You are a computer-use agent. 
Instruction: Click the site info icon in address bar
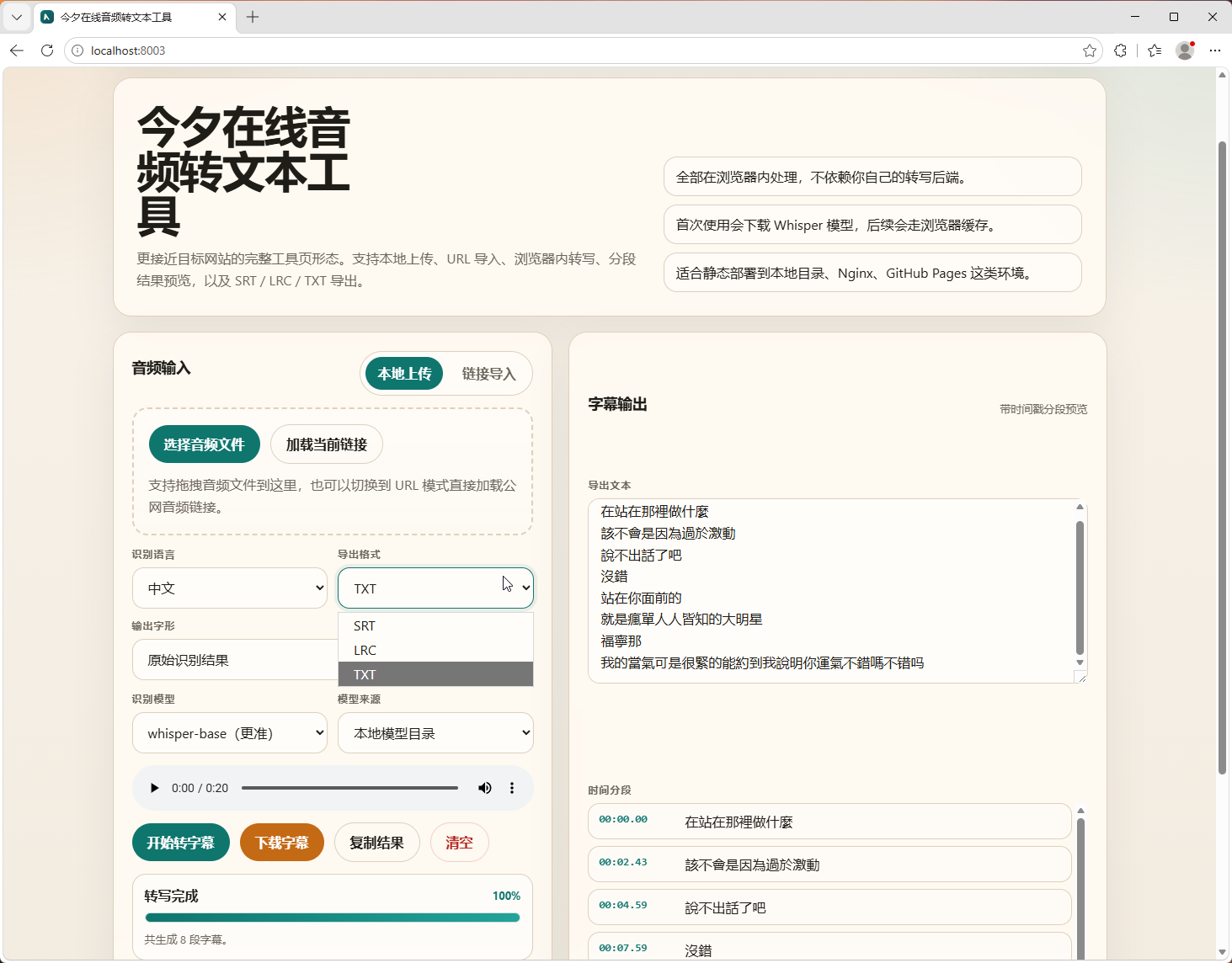point(77,51)
